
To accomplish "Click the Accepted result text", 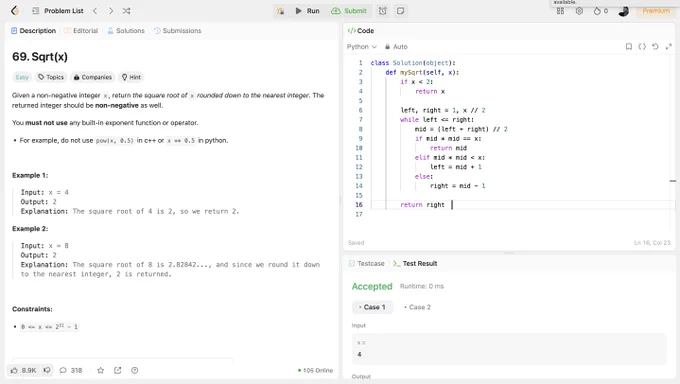I will [x=372, y=286].
